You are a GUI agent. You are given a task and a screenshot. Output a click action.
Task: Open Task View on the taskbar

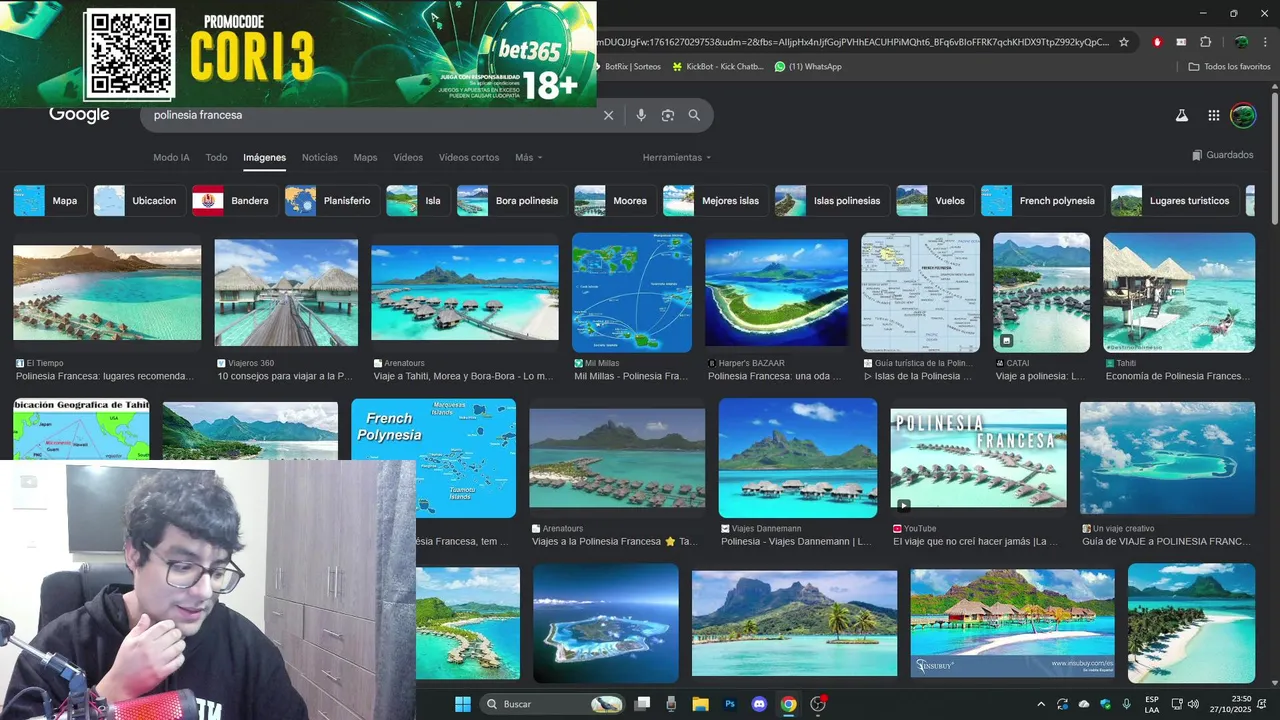(x=643, y=704)
